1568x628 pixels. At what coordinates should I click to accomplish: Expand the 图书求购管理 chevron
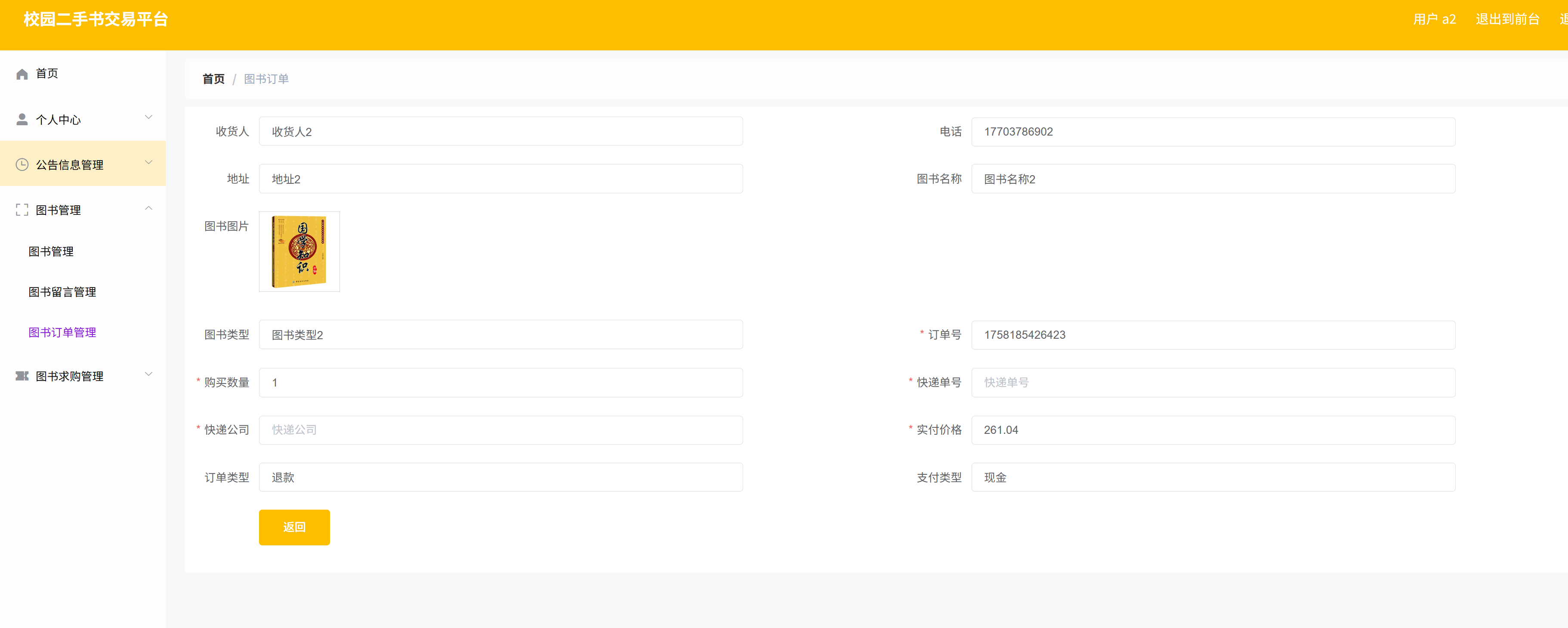coord(148,374)
